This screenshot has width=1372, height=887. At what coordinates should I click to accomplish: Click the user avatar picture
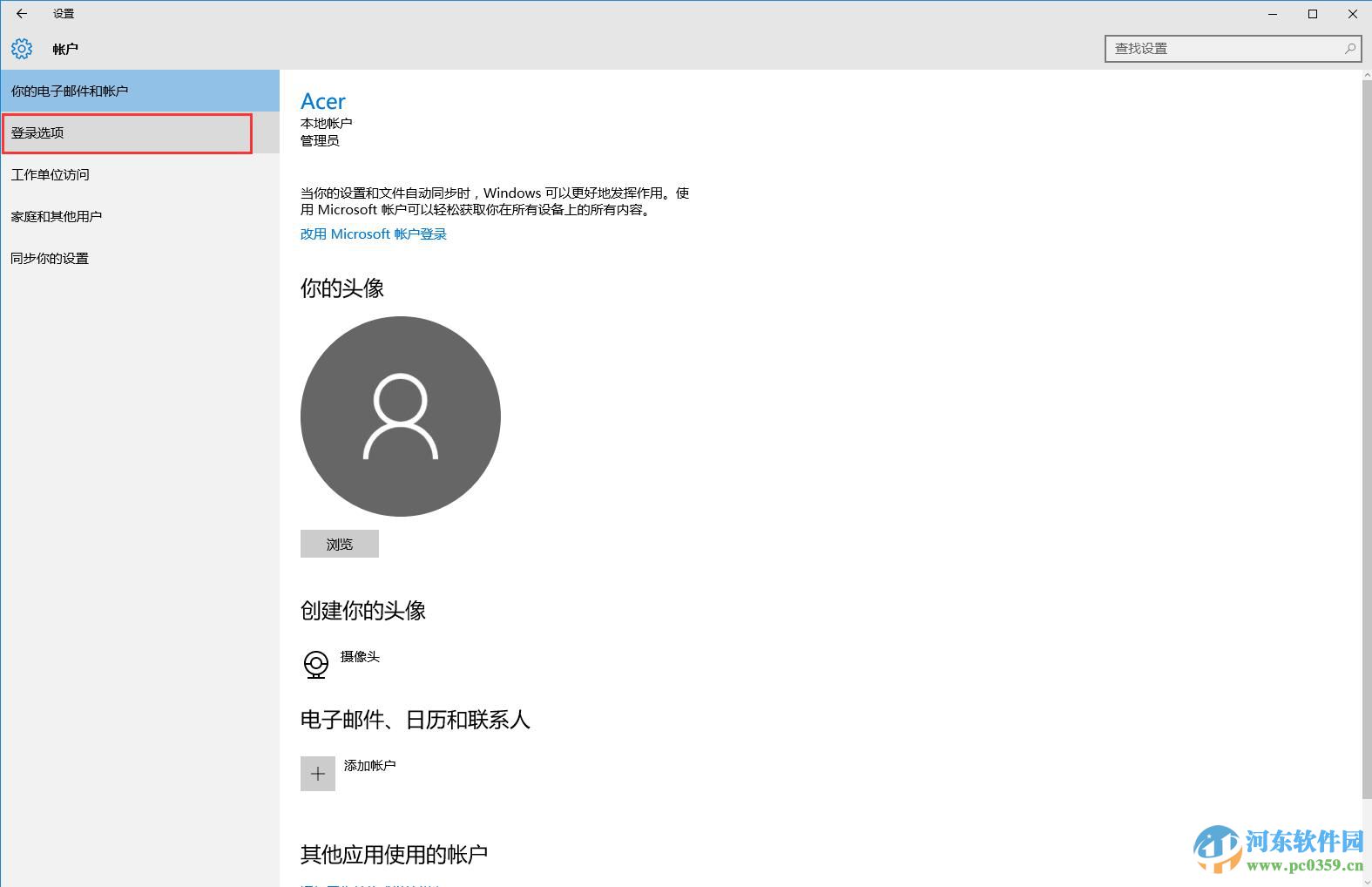click(401, 416)
